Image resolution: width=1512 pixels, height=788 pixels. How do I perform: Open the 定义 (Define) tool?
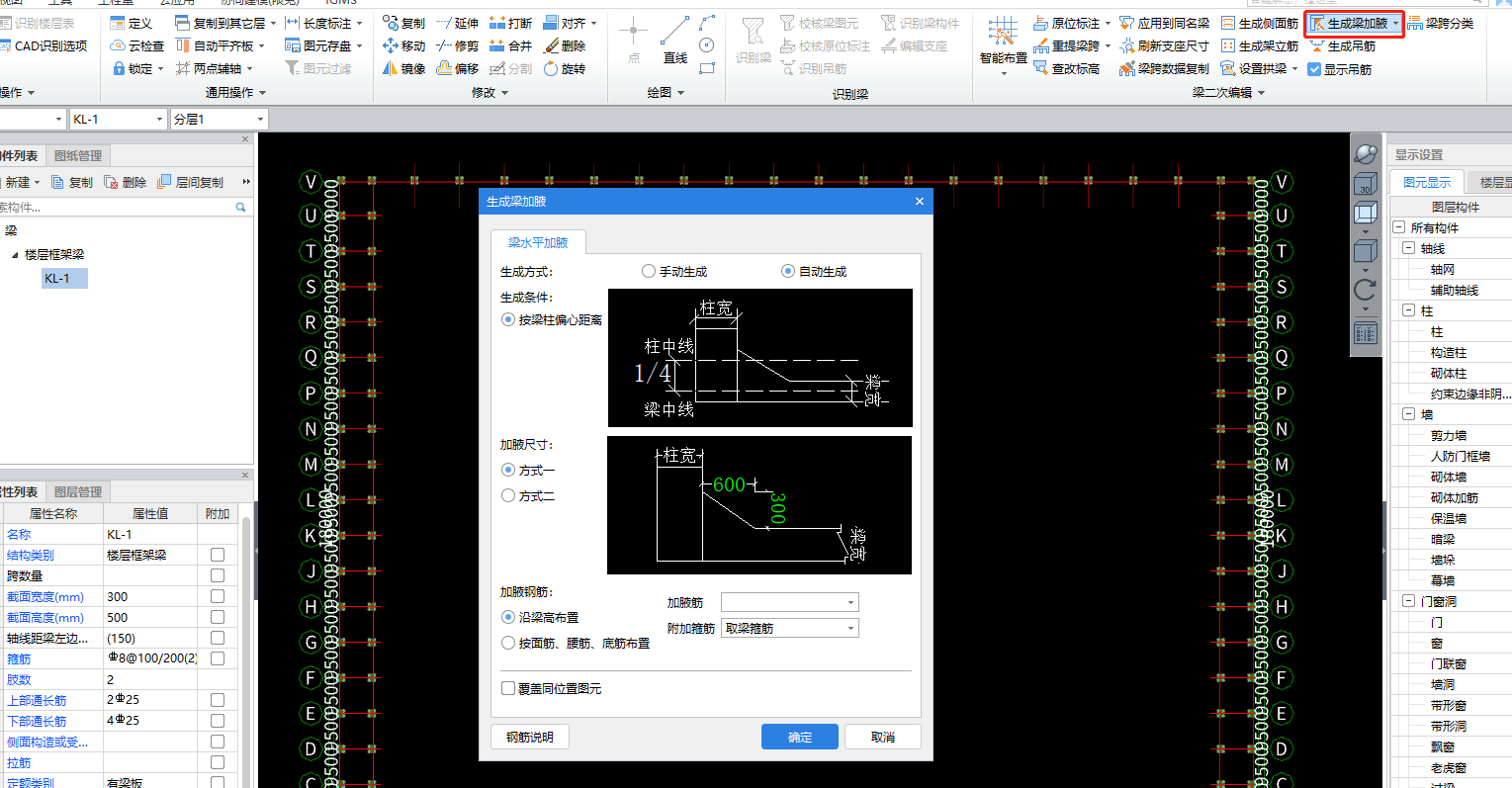(x=132, y=23)
